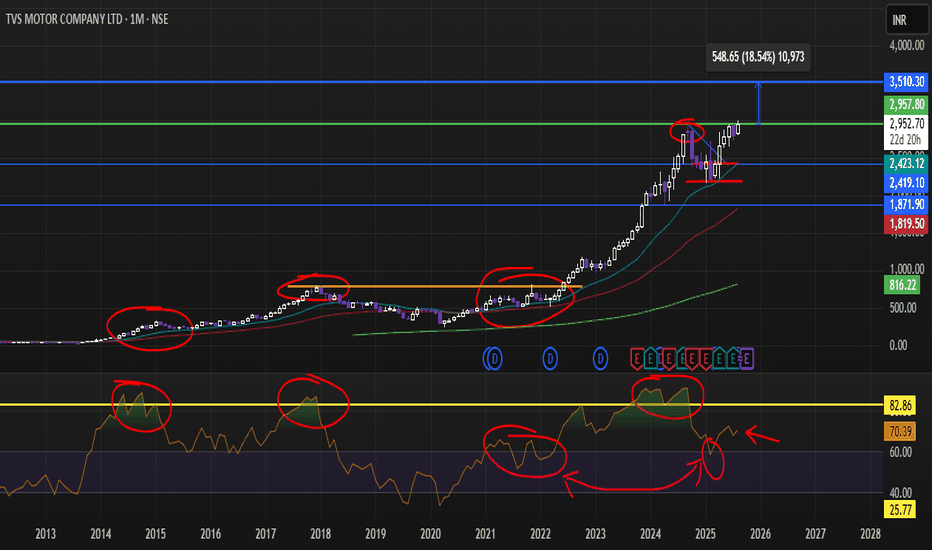Click the 2017 label on time axis
The image size is (932, 550).
(266, 534)
